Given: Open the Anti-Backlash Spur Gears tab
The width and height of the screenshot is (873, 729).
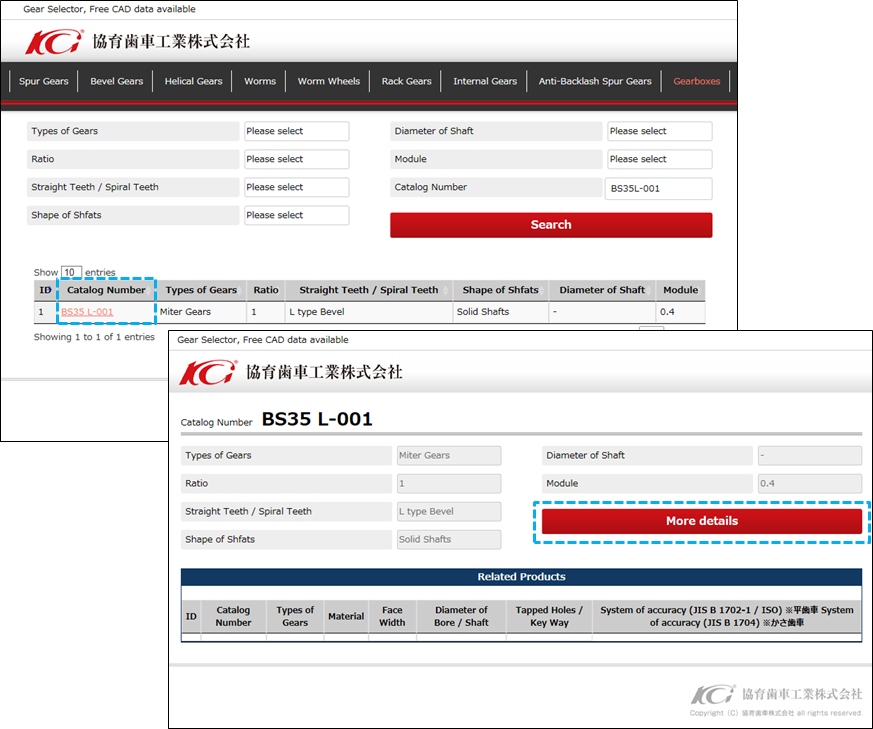Looking at the screenshot, I should 594,81.
